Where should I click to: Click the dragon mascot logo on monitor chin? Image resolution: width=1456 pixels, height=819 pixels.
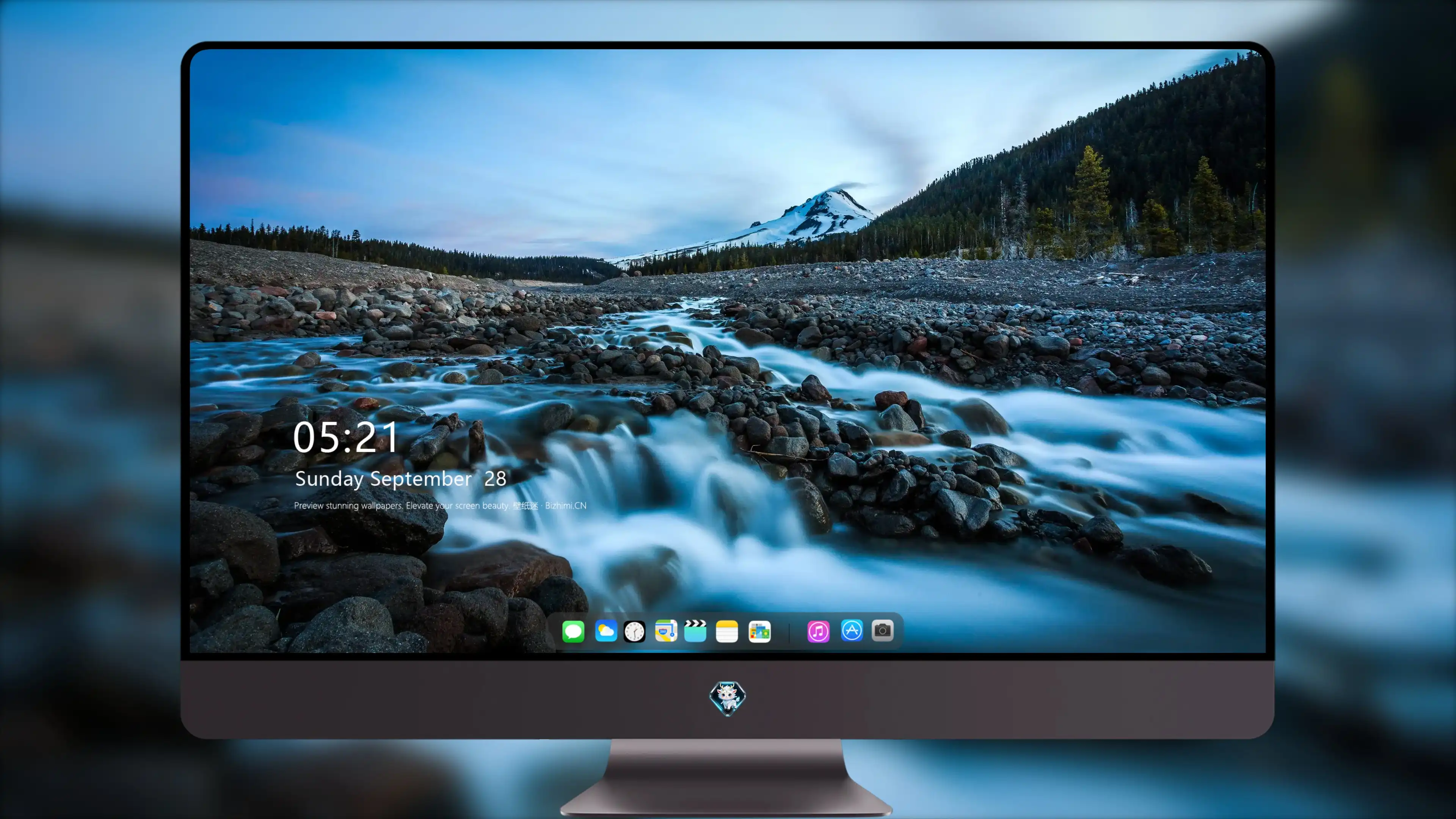728,698
